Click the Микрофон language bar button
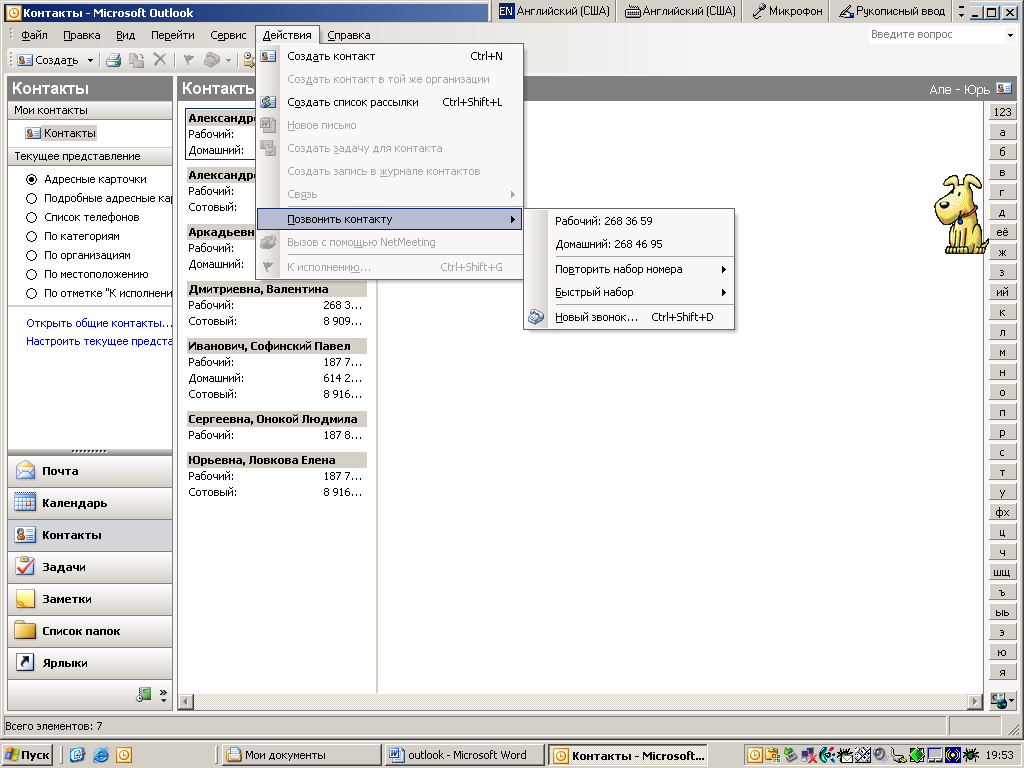Screen dimensions: 1024x768 click(x=787, y=11)
